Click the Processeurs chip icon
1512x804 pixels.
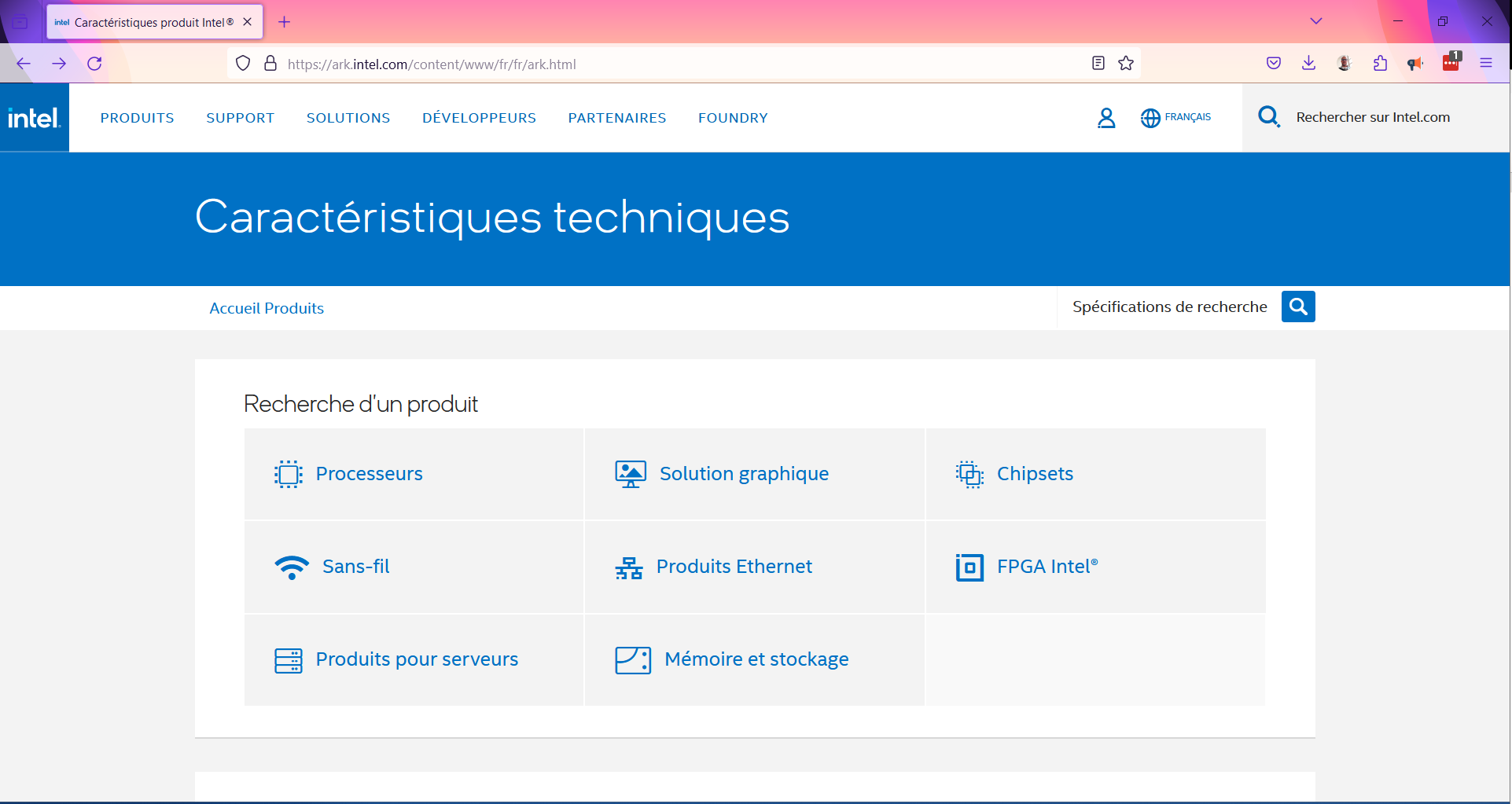pos(289,474)
